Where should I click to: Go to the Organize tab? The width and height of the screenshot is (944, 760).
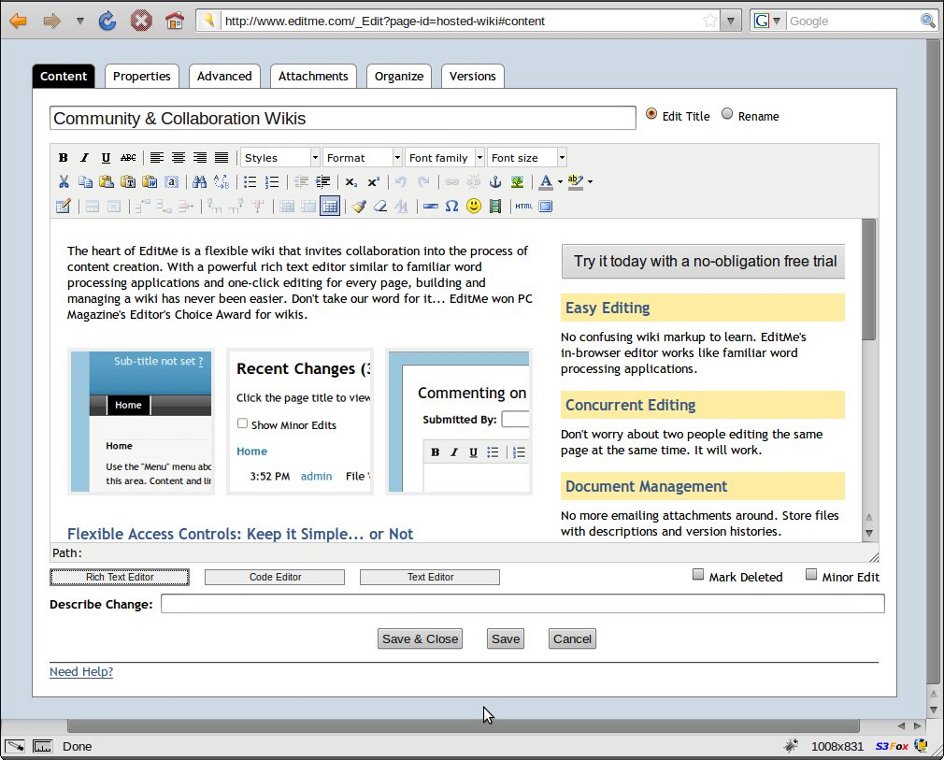pyautogui.click(x=399, y=76)
